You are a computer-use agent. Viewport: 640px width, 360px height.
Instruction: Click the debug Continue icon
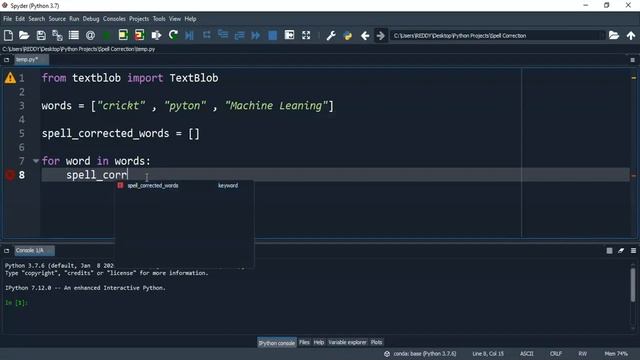tap(256, 36)
